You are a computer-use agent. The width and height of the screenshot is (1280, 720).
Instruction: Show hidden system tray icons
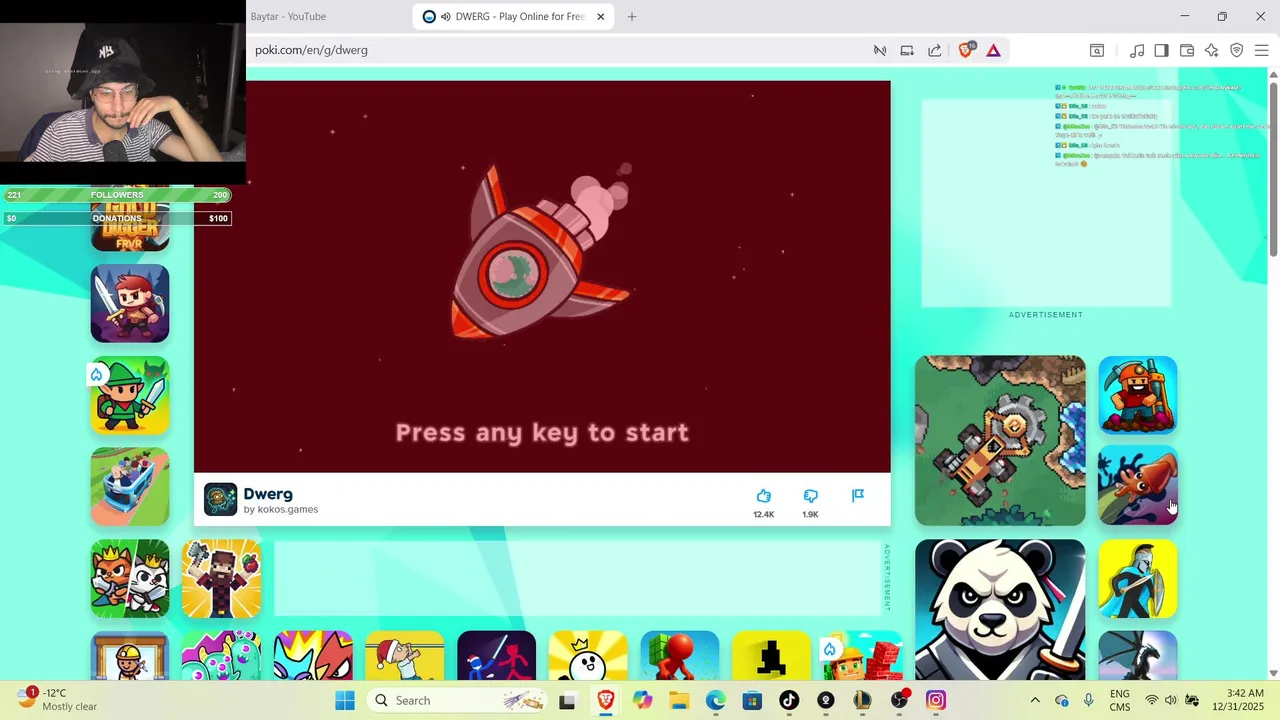tap(1035, 700)
